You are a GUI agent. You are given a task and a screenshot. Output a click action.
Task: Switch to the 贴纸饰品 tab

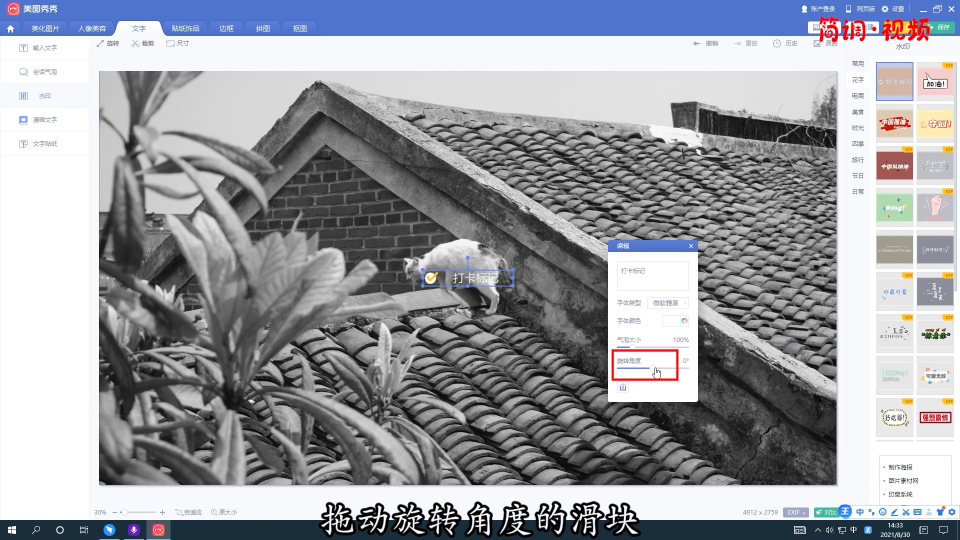point(184,29)
